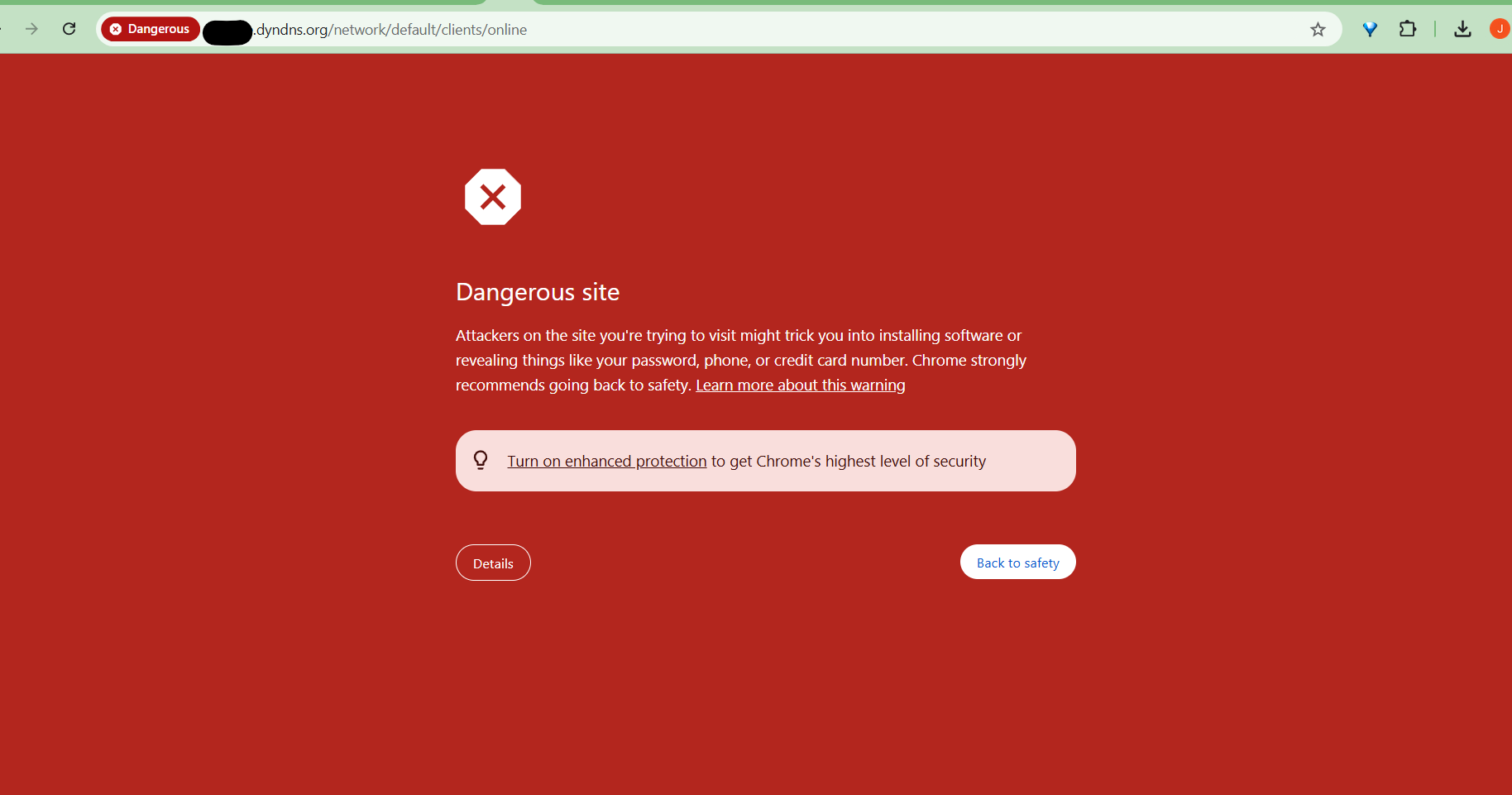The height and width of the screenshot is (795, 1512).
Task: Click the blue pinned extension icon
Action: 1370,29
